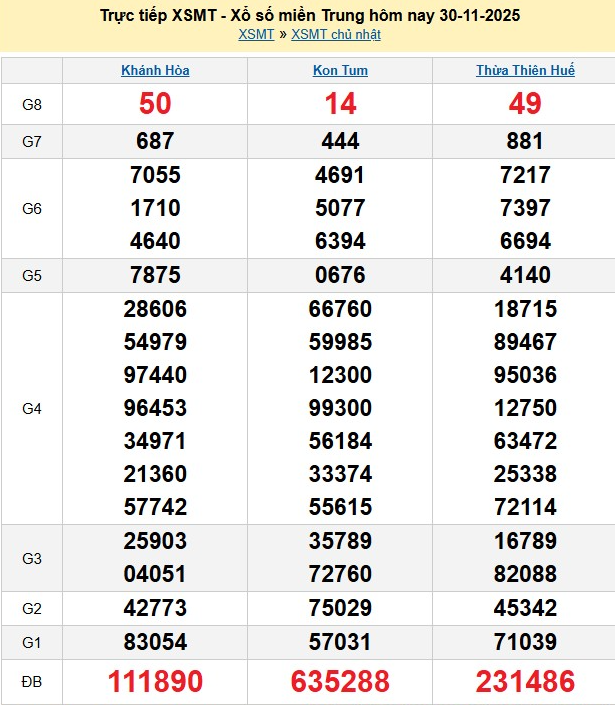Image resolution: width=615 pixels, height=705 pixels.
Task: Click the G4 row label
Action: (x=32, y=408)
